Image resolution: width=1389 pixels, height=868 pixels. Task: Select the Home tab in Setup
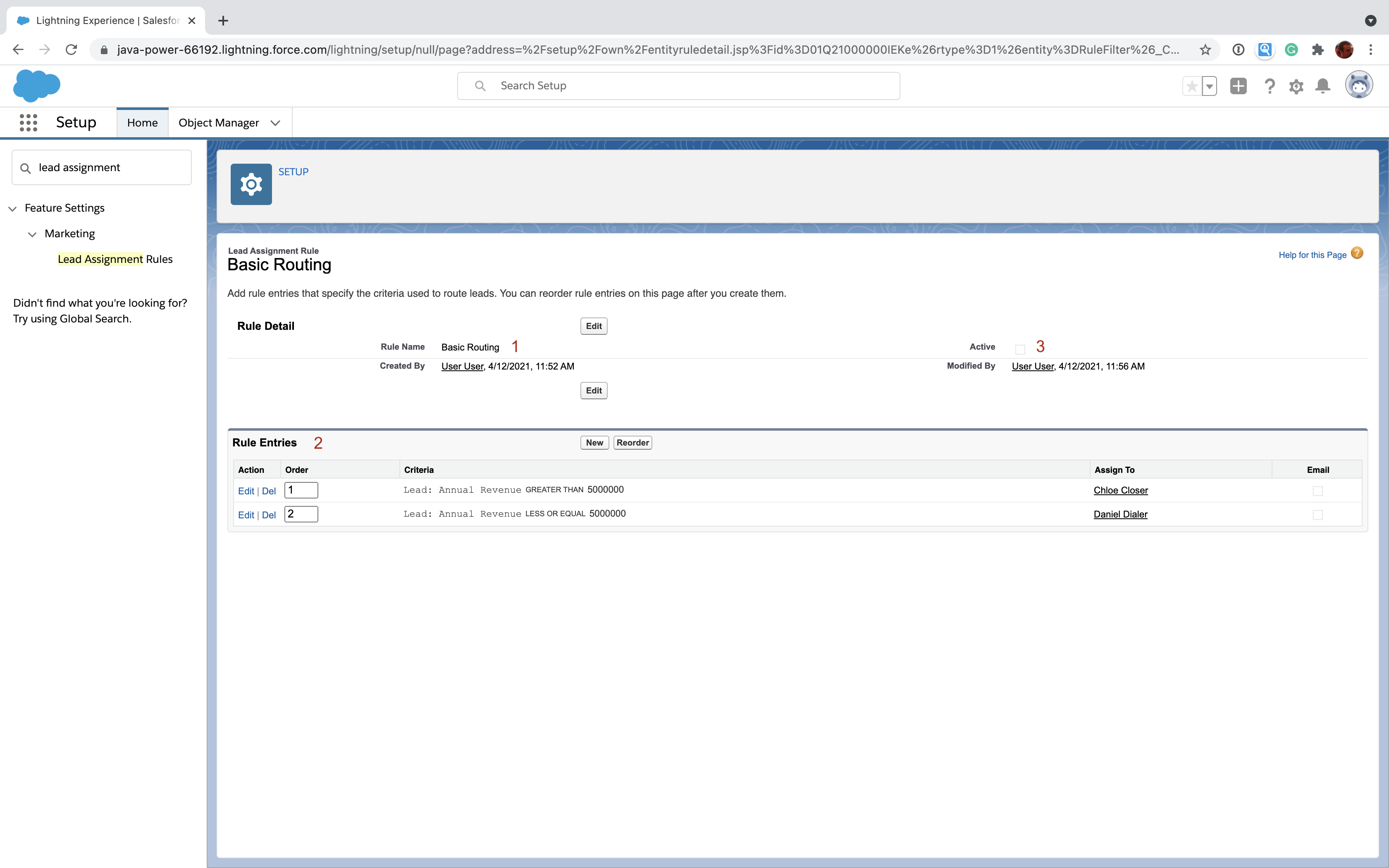[x=141, y=122]
